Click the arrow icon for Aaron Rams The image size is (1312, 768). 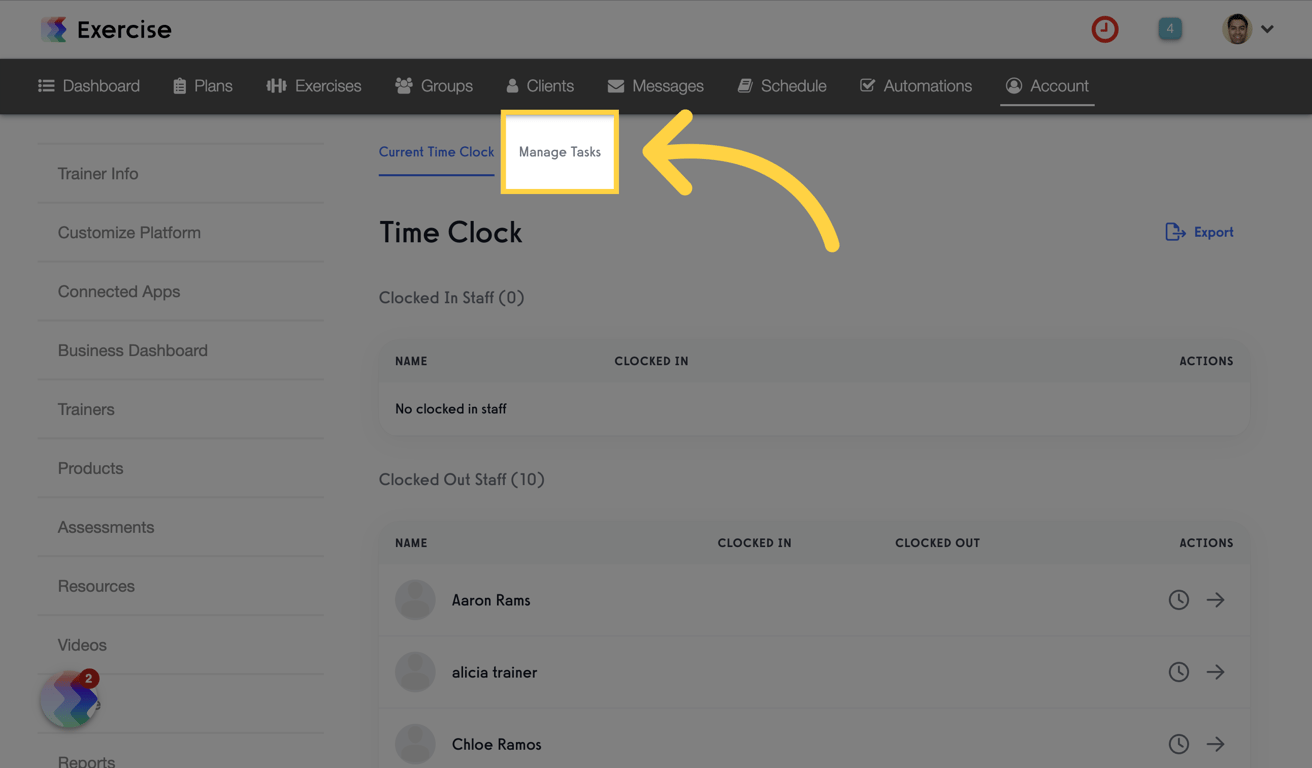point(1215,600)
